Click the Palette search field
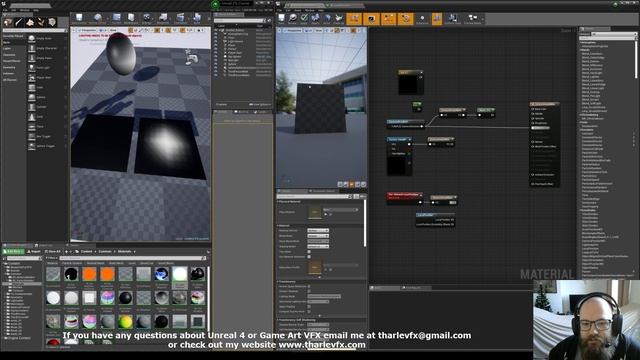The height and width of the screenshot is (360, 640). coord(607,38)
